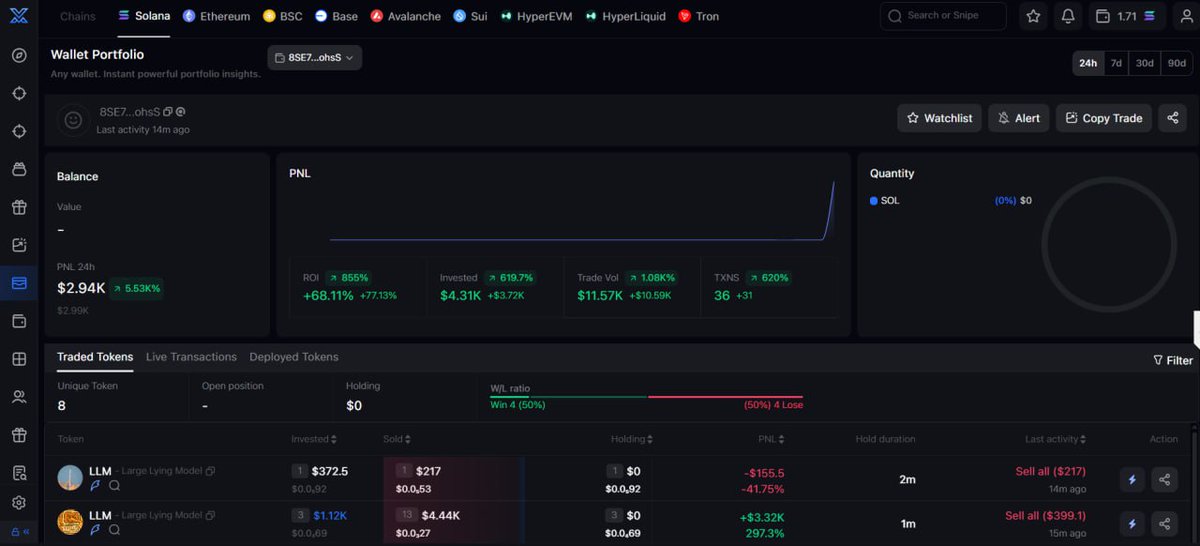Click the search magnifier in $372.5 LLM row
Screen dimensions: 1200x546
[x=114, y=486]
